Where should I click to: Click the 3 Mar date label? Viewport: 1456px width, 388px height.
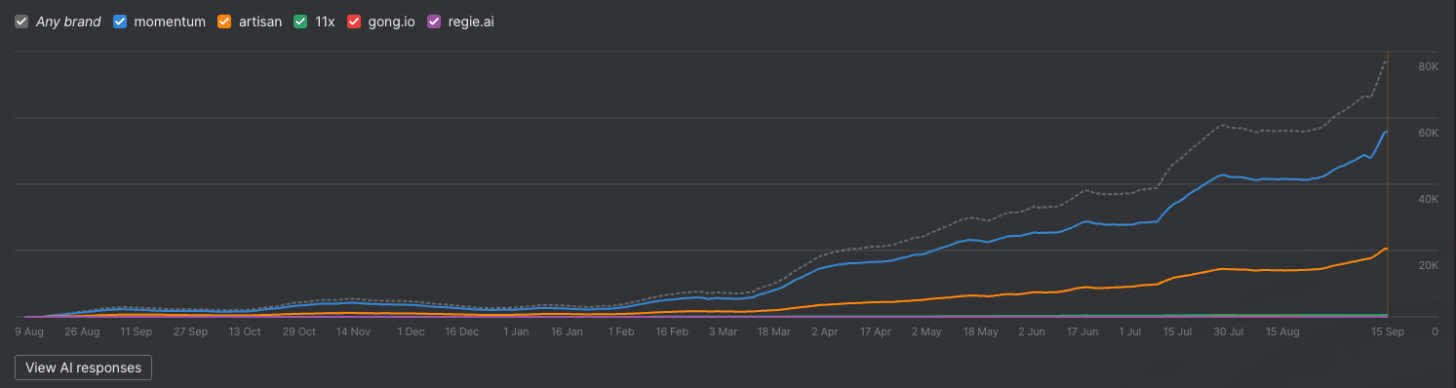click(722, 331)
